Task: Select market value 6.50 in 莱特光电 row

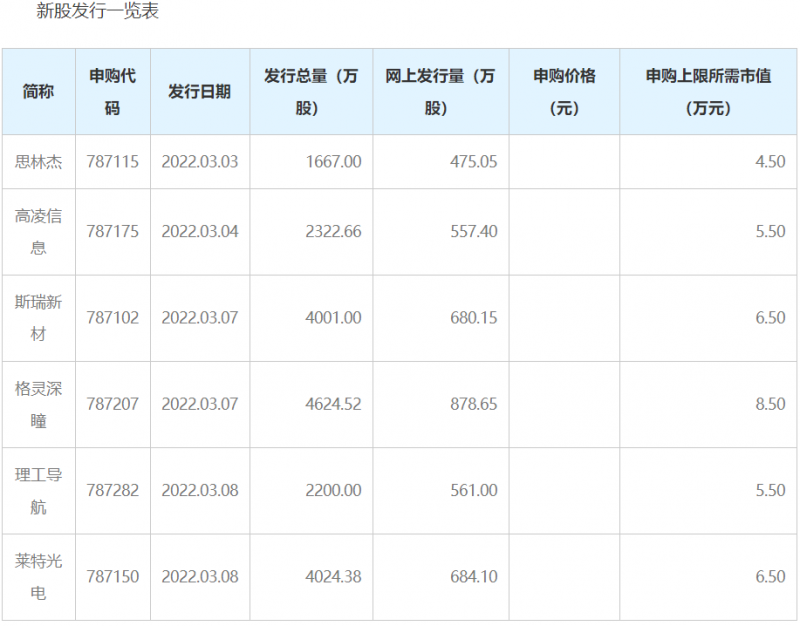Action: coord(770,577)
